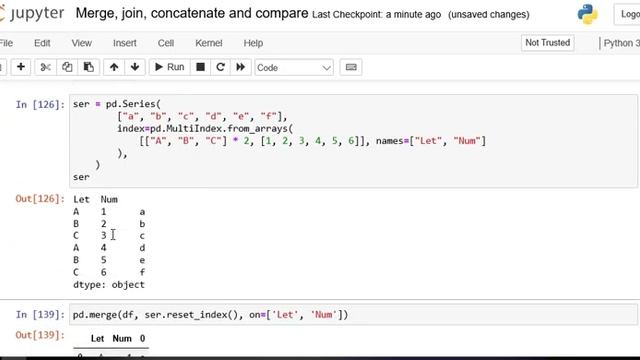
Task: Click 'pd.MultiIndex.from_arrays(' in the code
Action: point(221,129)
